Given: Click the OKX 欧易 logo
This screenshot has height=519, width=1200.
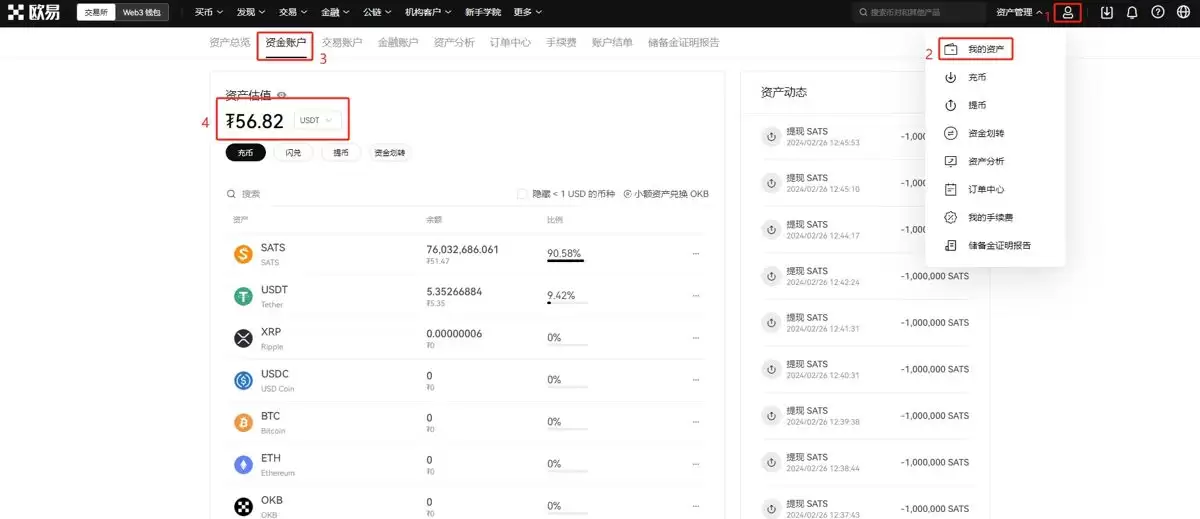Looking at the screenshot, I should pos(33,13).
